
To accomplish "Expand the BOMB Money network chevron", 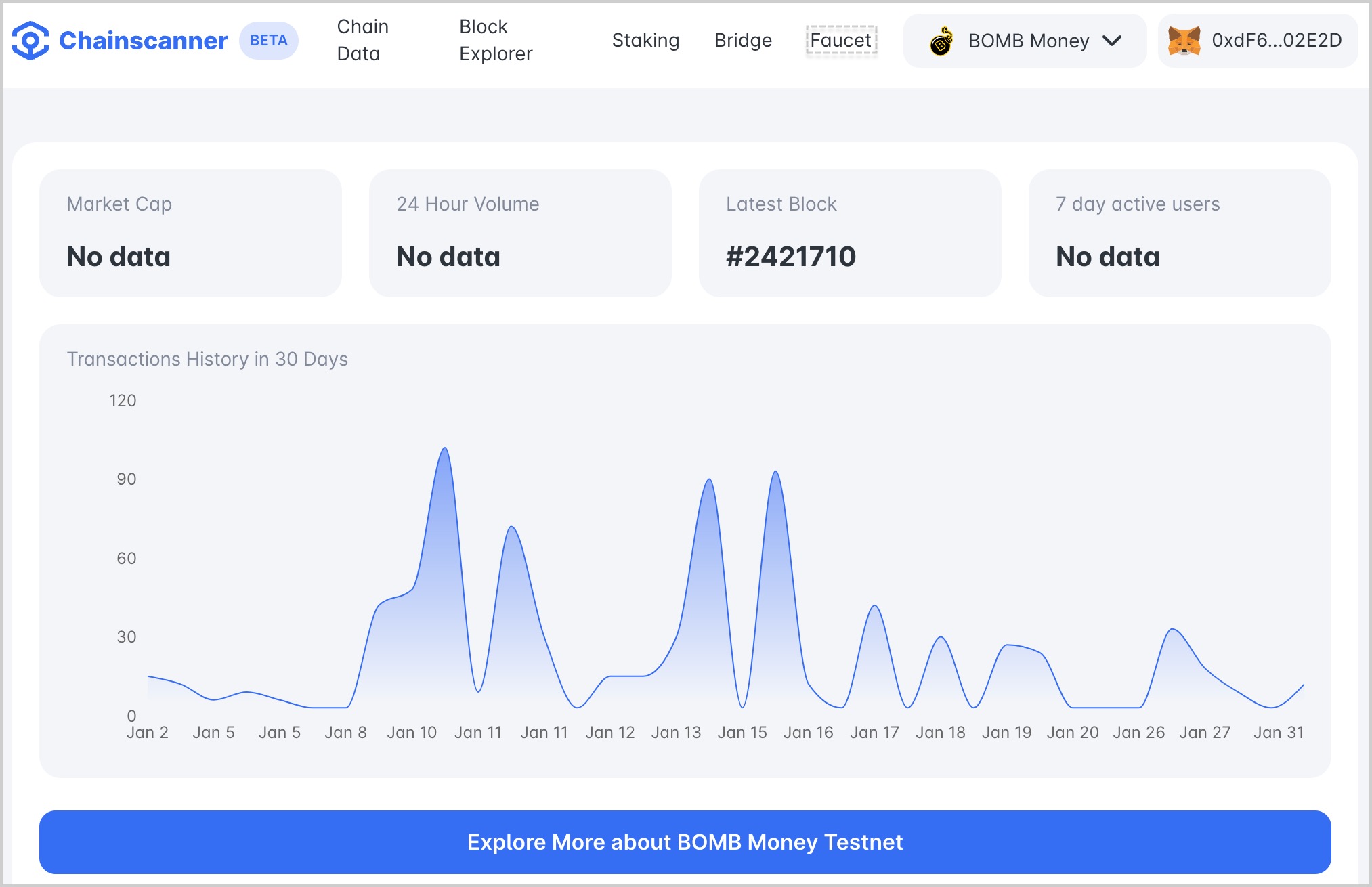I will click(1112, 41).
